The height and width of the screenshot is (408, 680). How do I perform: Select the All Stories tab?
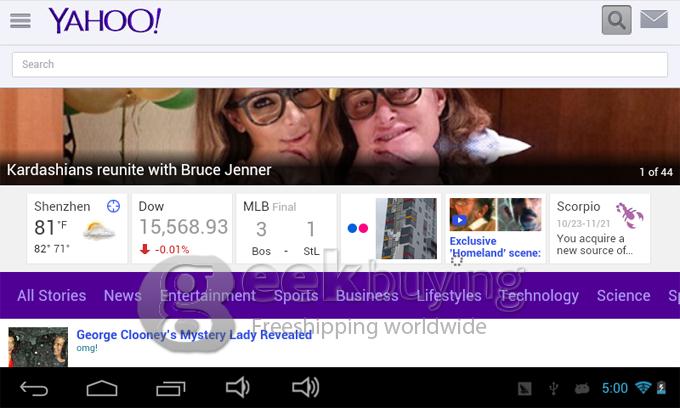[x=51, y=295]
